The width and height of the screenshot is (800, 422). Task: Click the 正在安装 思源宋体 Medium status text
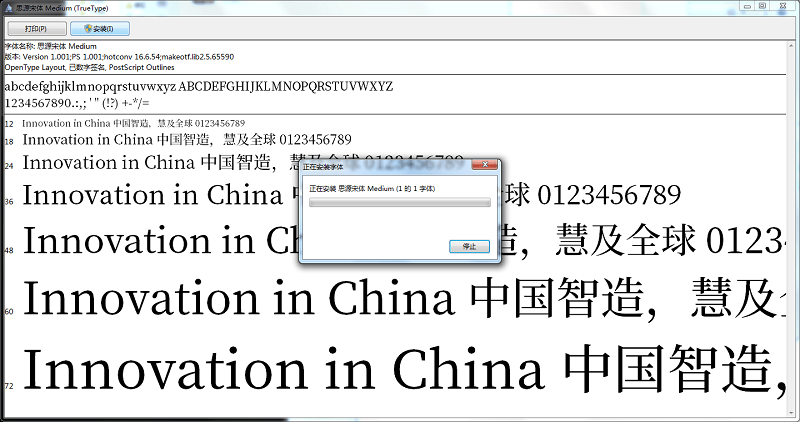pyautogui.click(x=372, y=189)
